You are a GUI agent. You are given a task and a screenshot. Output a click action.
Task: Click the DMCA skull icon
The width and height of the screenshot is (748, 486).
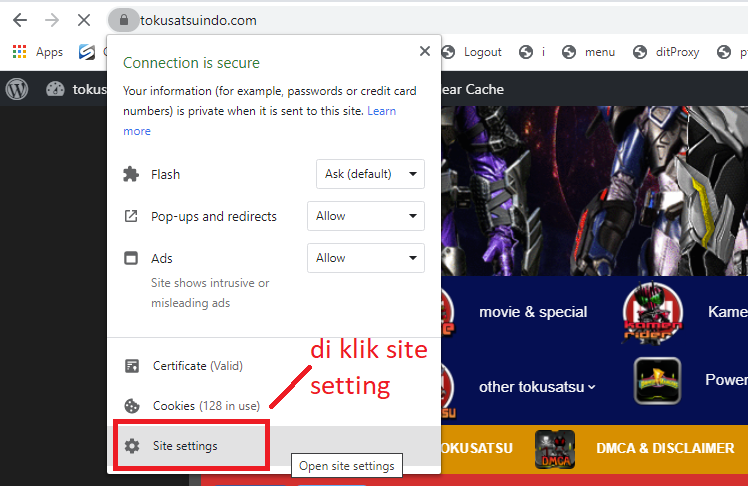coord(554,449)
